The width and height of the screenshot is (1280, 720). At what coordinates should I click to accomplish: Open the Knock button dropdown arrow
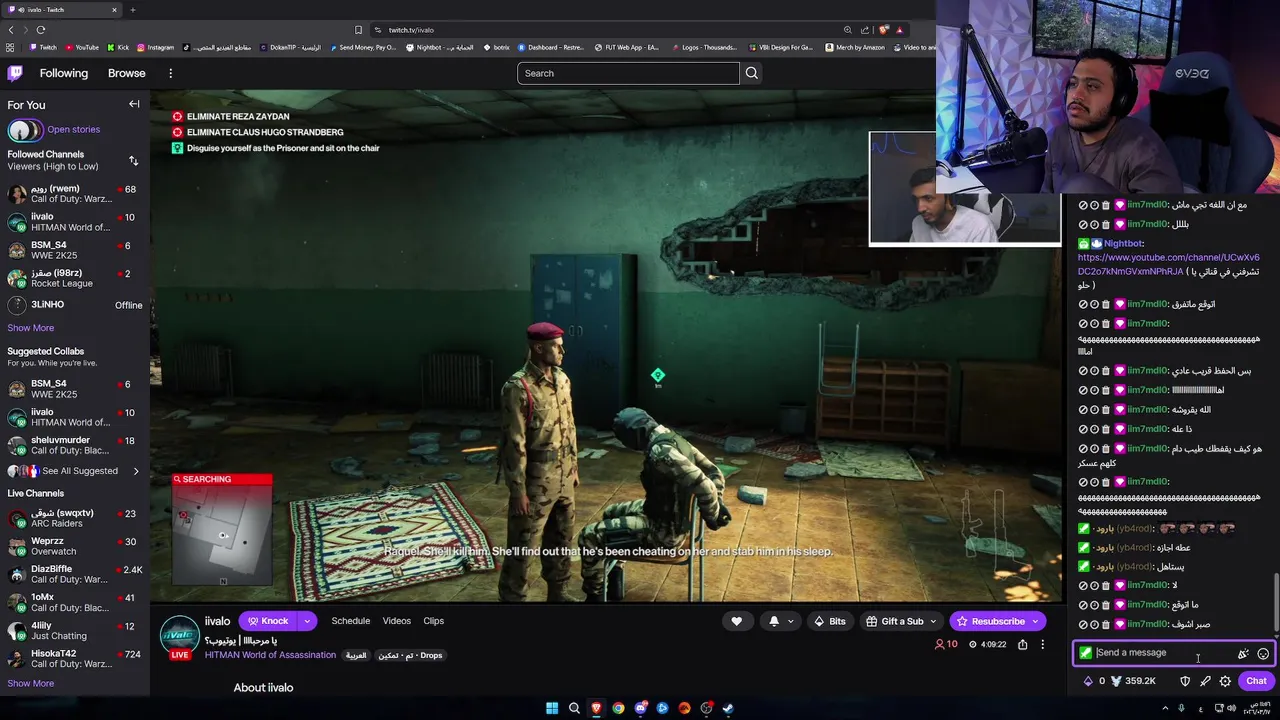coord(307,621)
